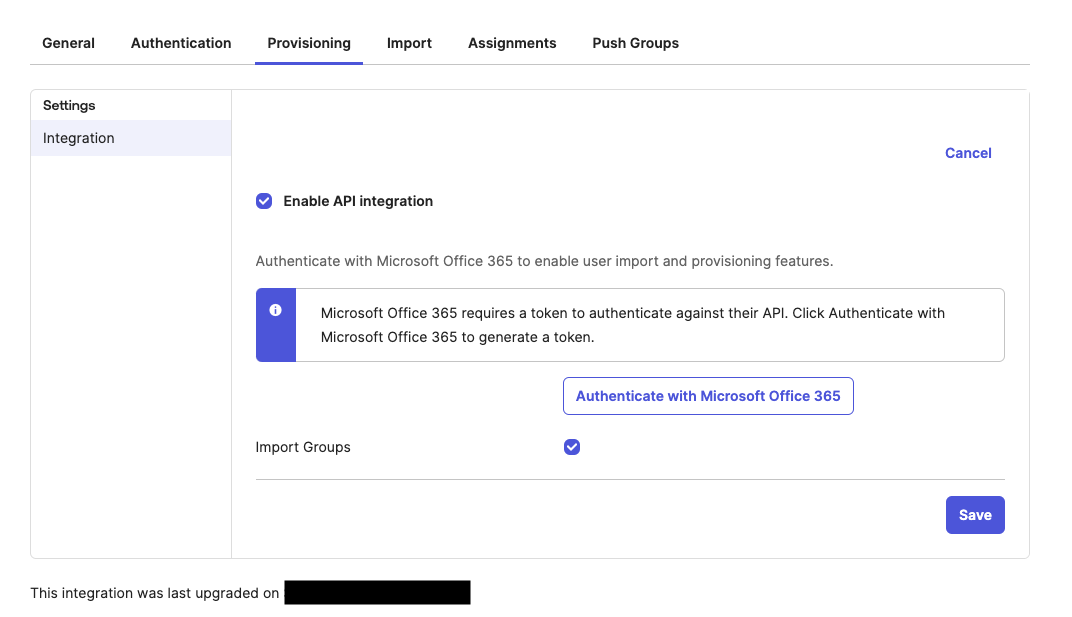
Task: Click the Settings sidebar heading
Action: click(x=69, y=105)
